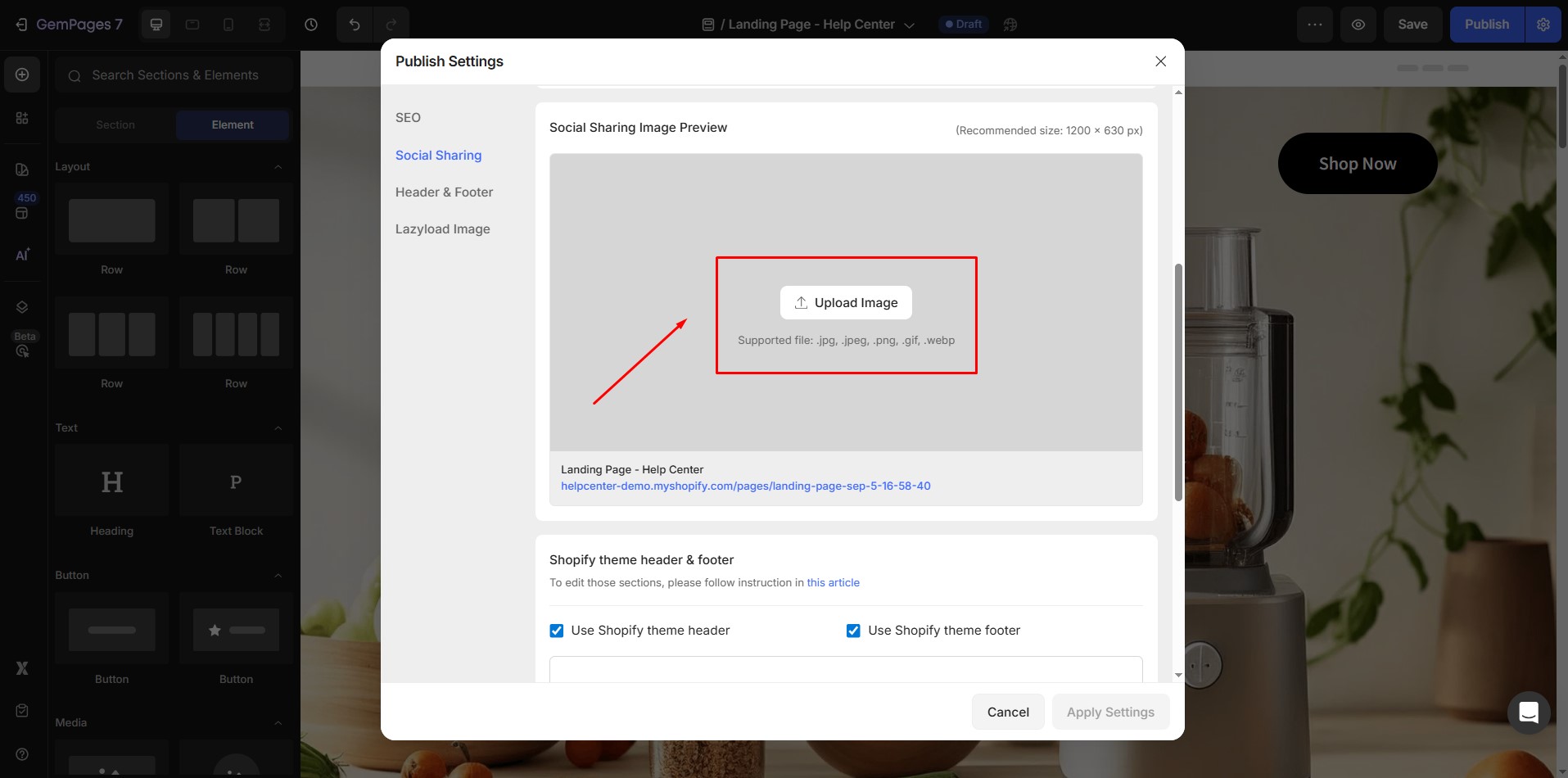Image resolution: width=1568 pixels, height=778 pixels.
Task: Click the dialog's vertical scrollbar
Action: 1178,381
